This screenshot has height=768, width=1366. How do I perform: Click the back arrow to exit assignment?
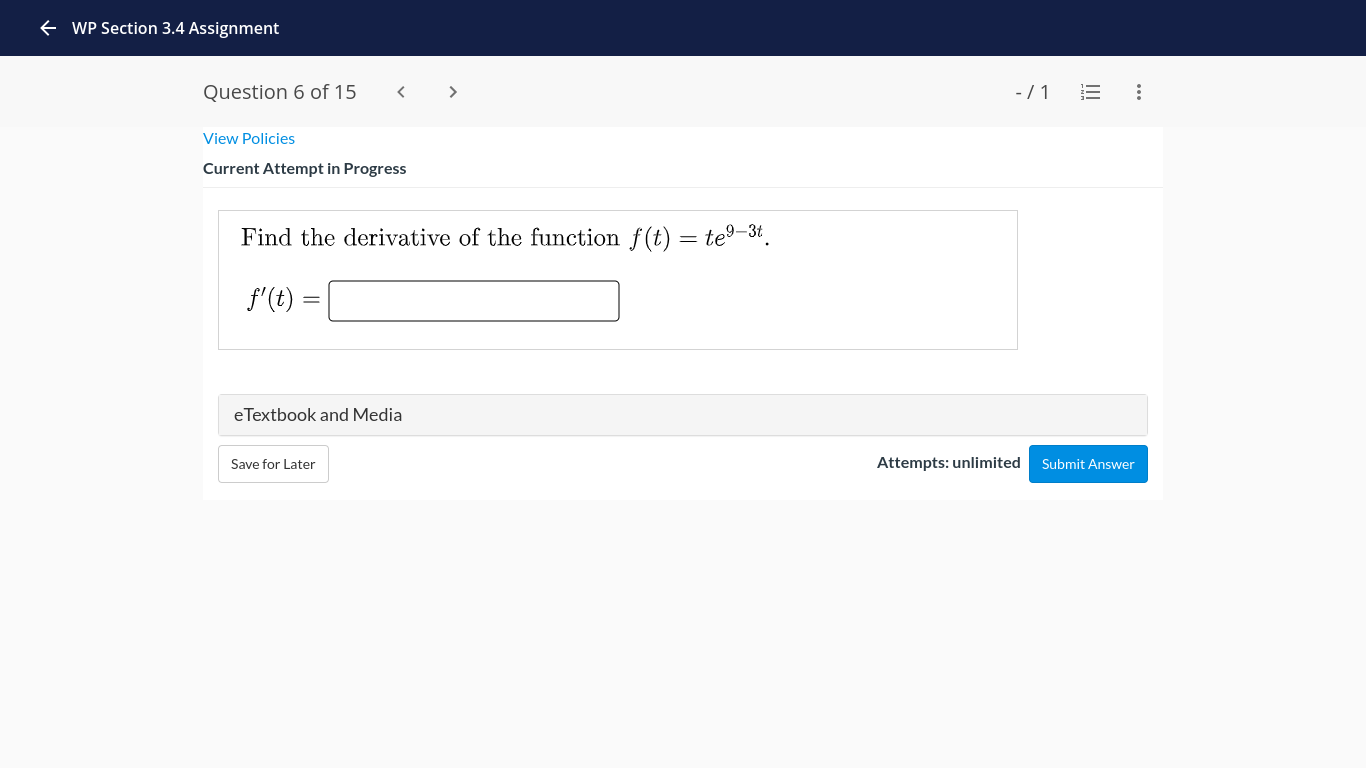[47, 28]
